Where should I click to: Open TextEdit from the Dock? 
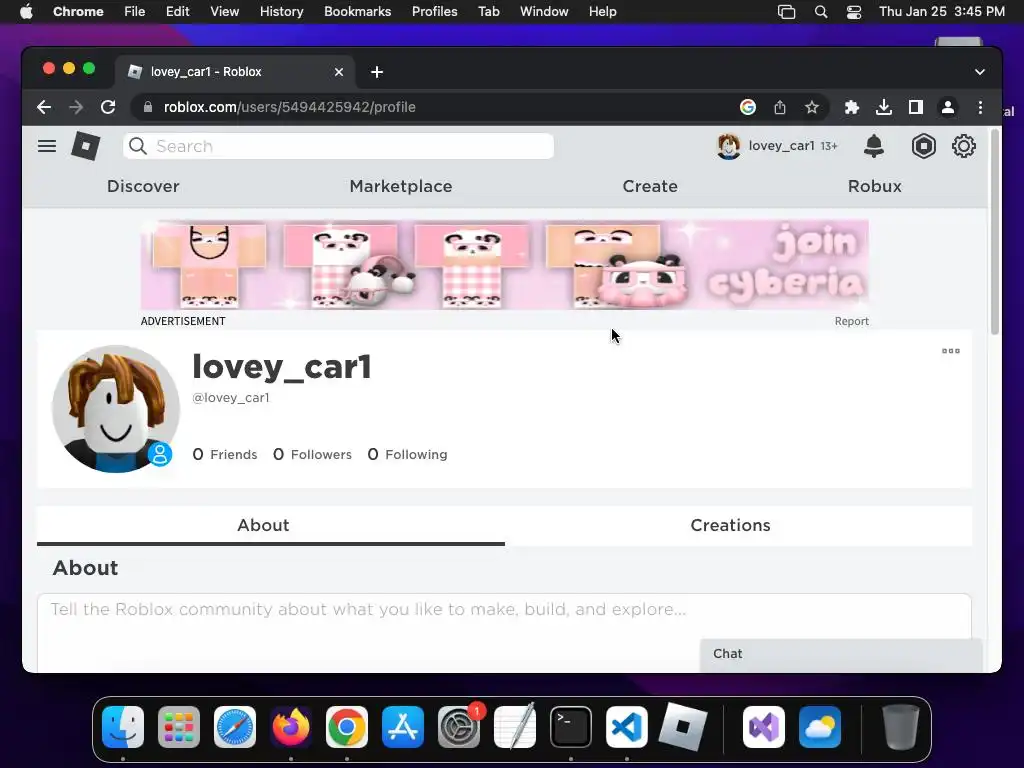click(515, 727)
